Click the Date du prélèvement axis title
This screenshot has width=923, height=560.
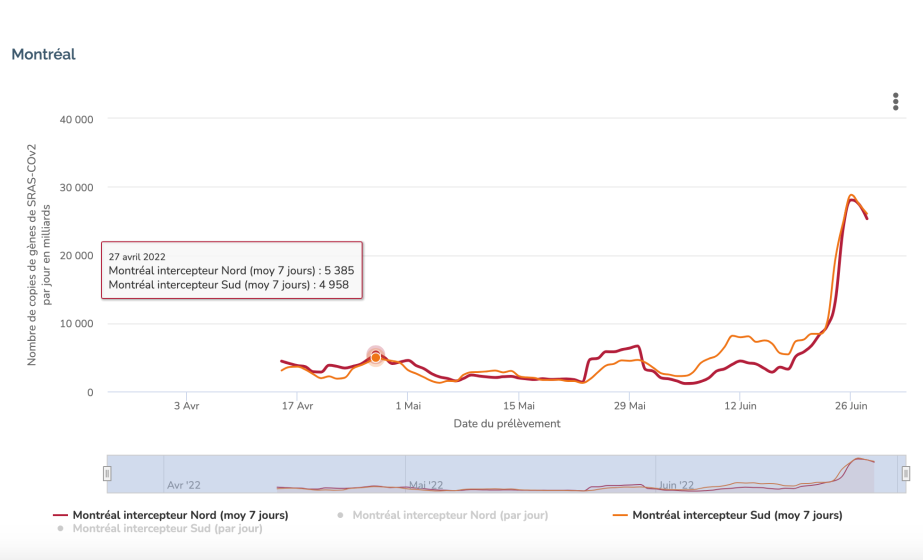(507, 424)
